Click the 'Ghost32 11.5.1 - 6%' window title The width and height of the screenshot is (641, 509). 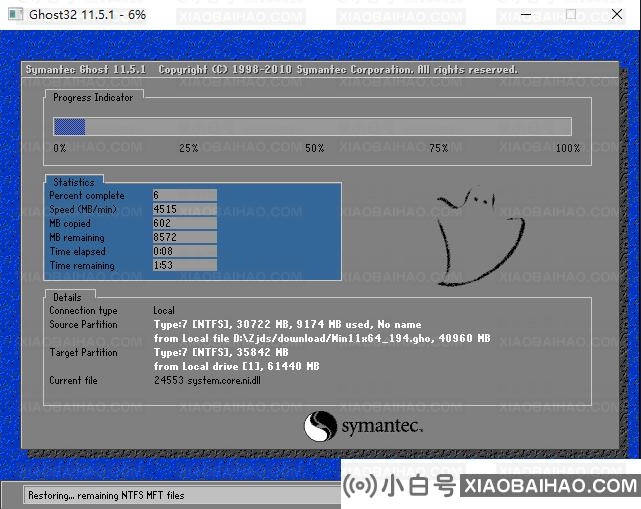coord(87,15)
